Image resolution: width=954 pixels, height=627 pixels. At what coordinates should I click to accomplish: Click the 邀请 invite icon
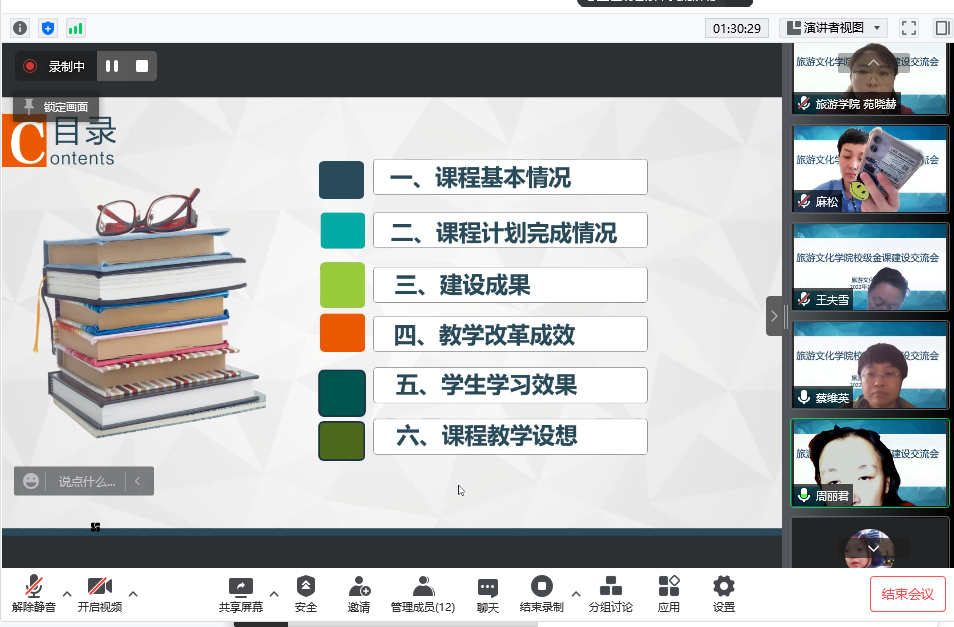[359, 588]
